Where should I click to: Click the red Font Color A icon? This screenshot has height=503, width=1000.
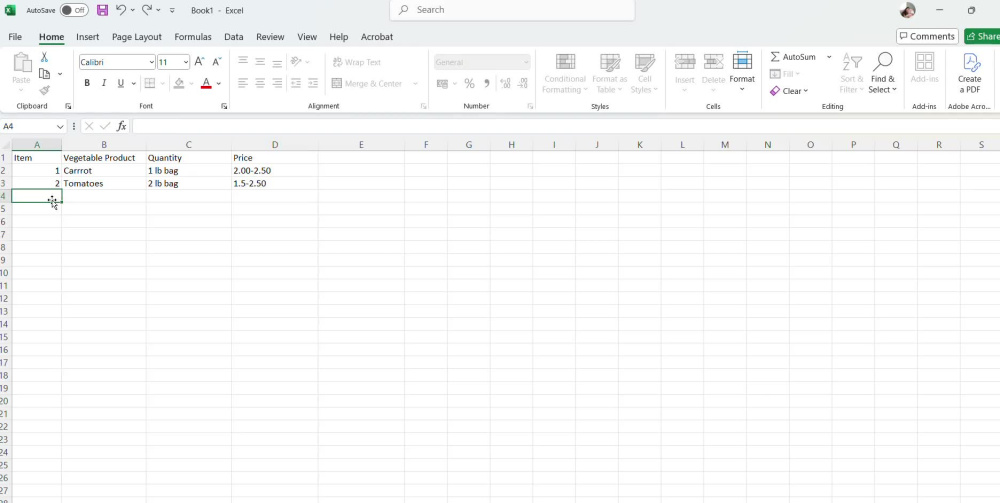pos(206,83)
